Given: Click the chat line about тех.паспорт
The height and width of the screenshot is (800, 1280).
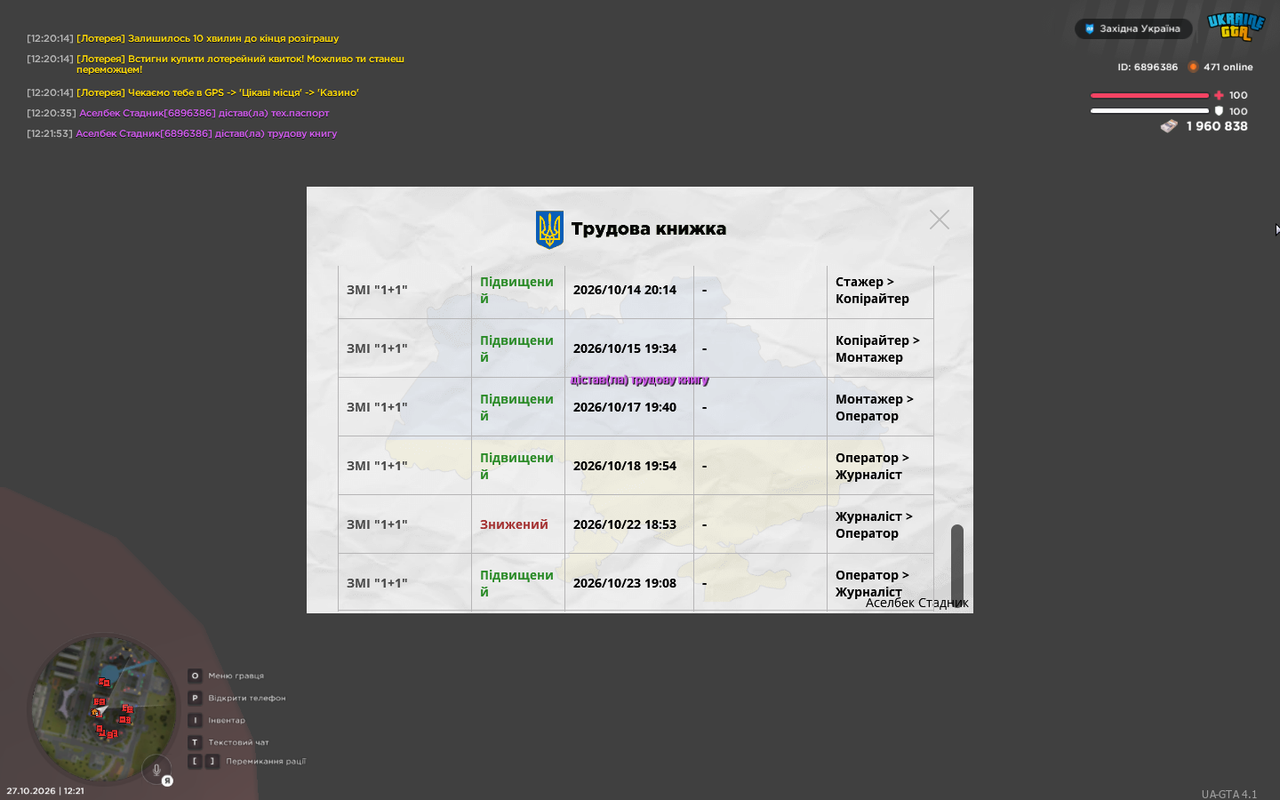Looking at the screenshot, I should point(178,113).
